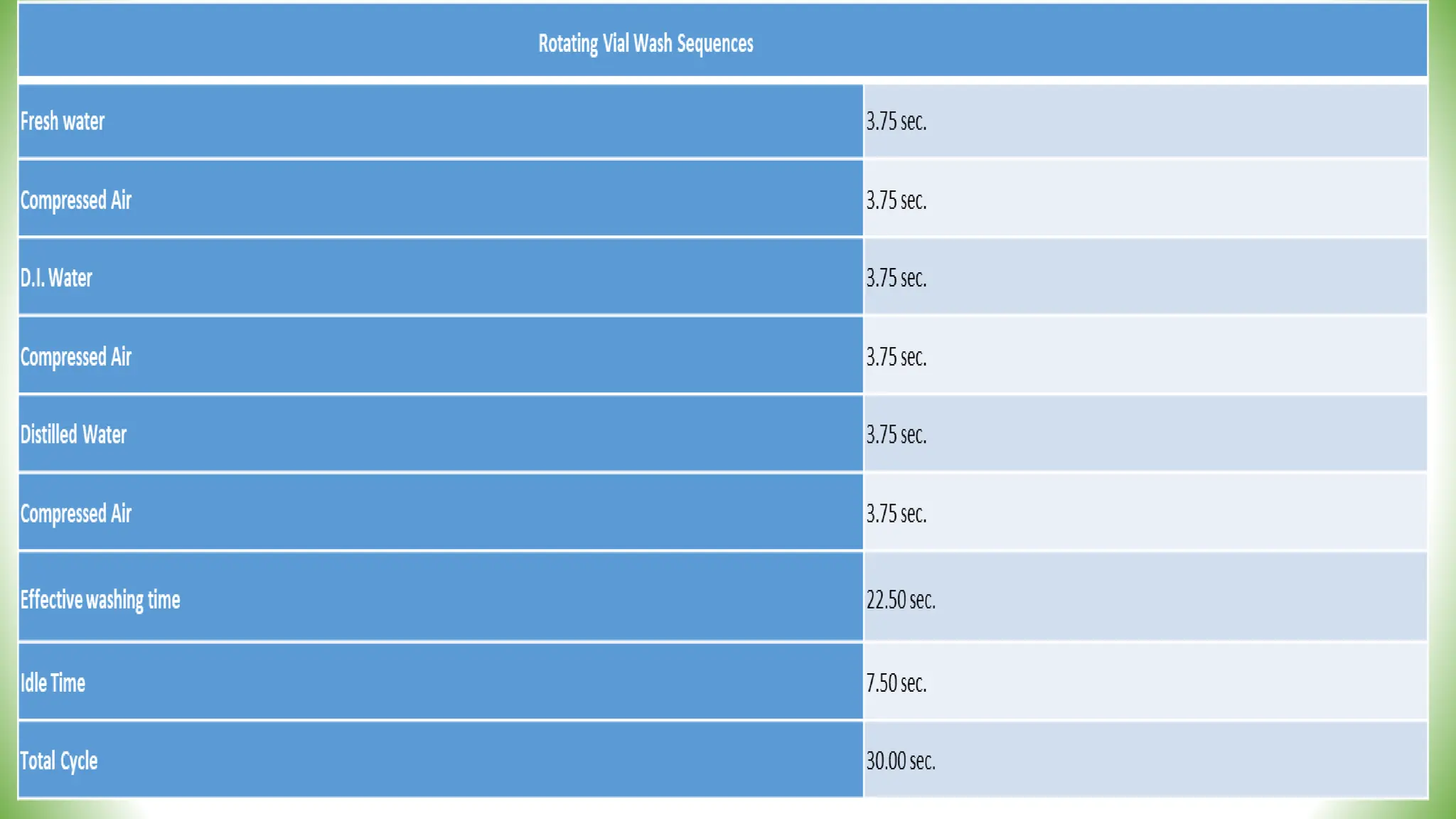The image size is (1456, 819).
Task: Click the 22.50 sec. value cell
Action: pos(900,599)
